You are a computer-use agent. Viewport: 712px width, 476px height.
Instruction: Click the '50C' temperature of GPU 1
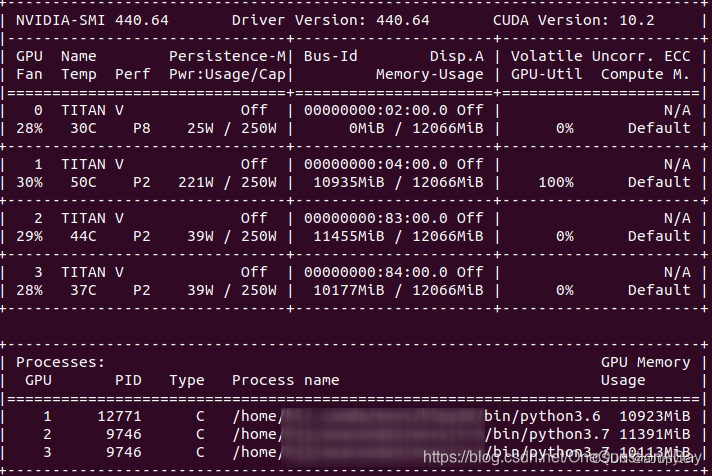point(83,183)
